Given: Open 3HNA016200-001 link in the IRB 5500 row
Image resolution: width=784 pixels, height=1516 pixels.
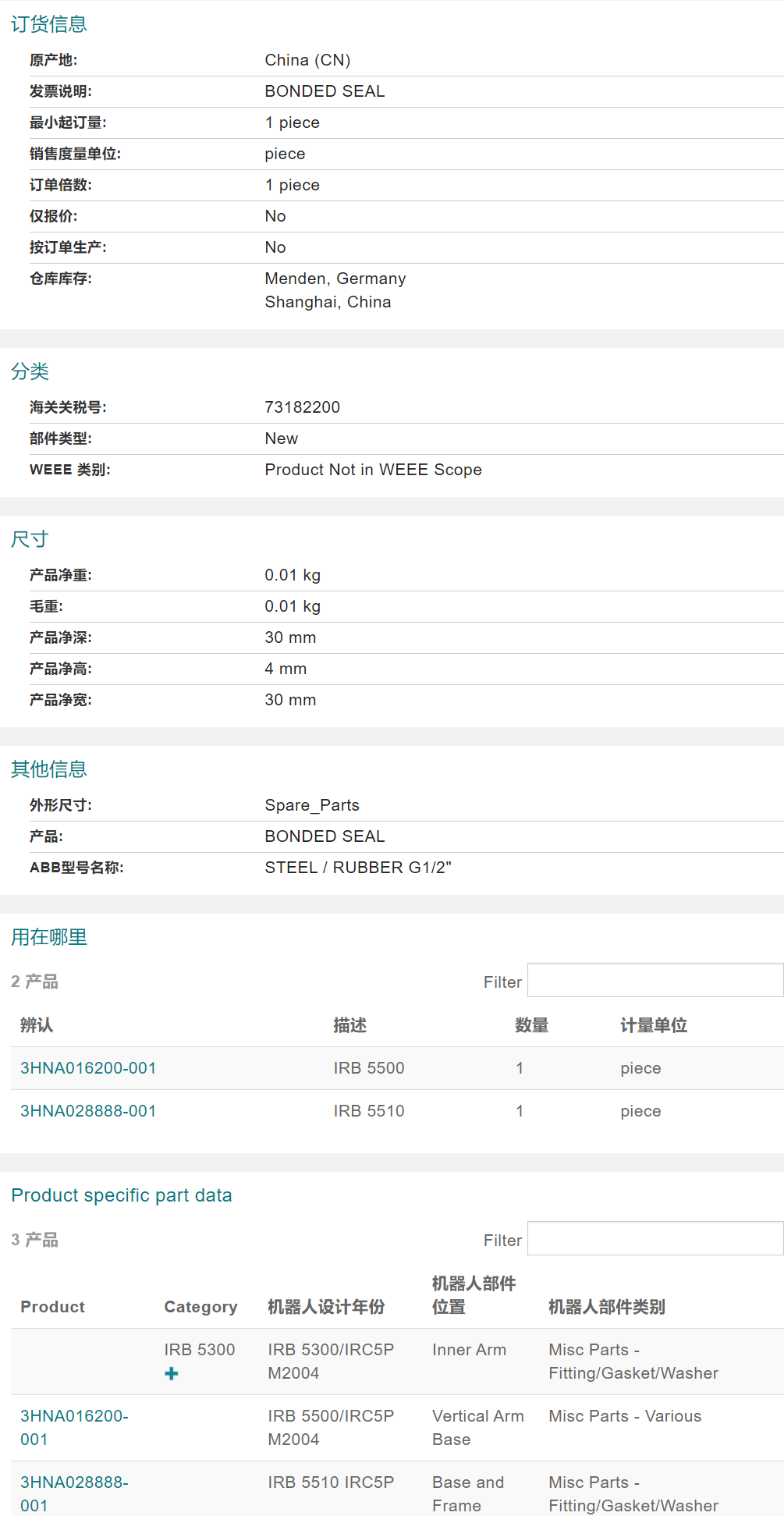Looking at the screenshot, I should [88, 1068].
